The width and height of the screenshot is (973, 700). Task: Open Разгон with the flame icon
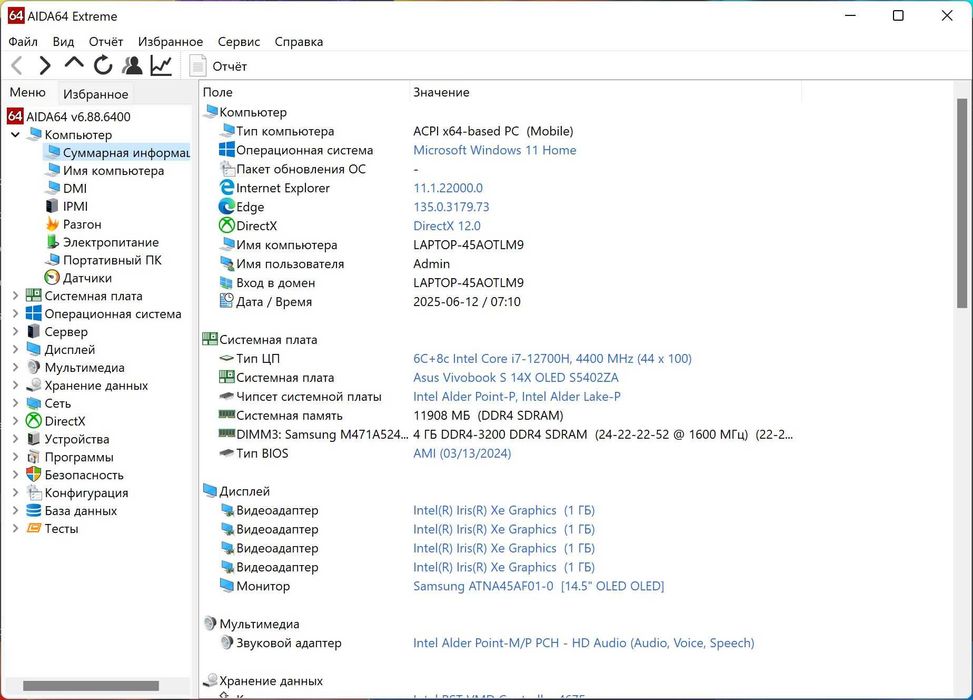(x=82, y=224)
